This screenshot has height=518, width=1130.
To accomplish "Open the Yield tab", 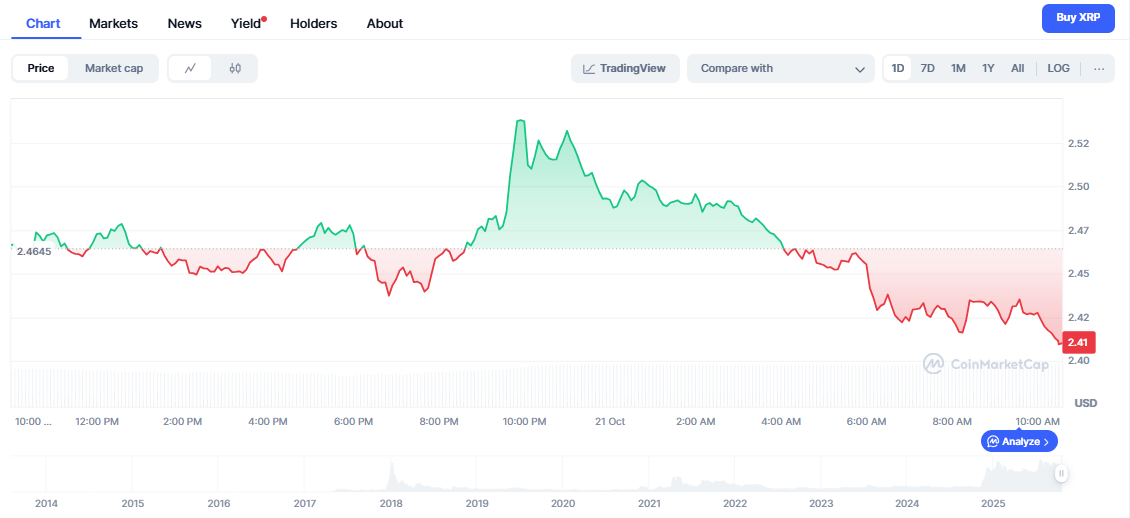I will [246, 23].
